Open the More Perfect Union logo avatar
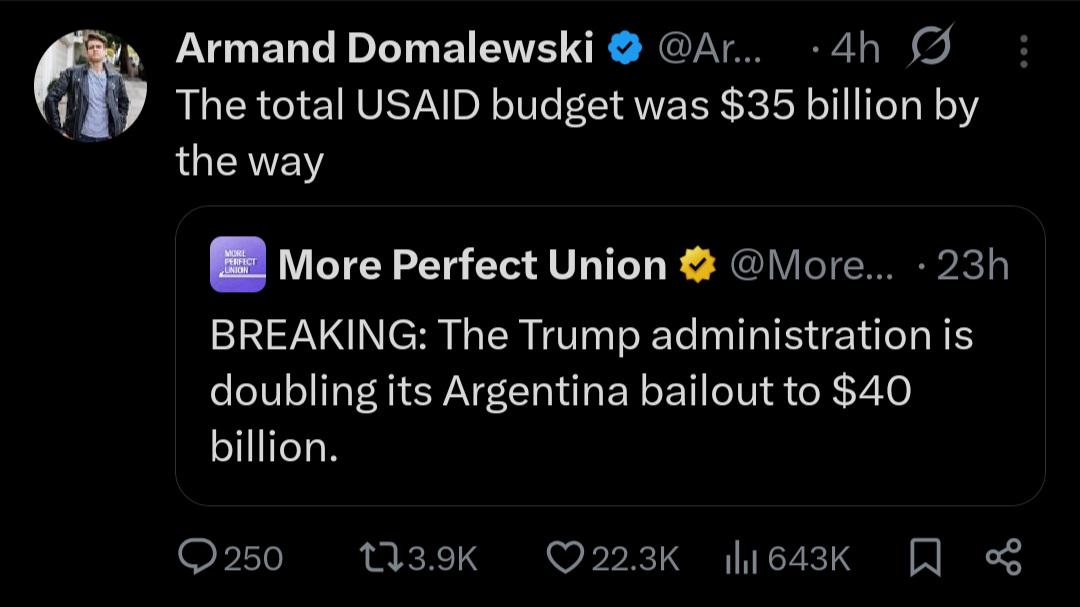This screenshot has height=607, width=1080. 238,264
